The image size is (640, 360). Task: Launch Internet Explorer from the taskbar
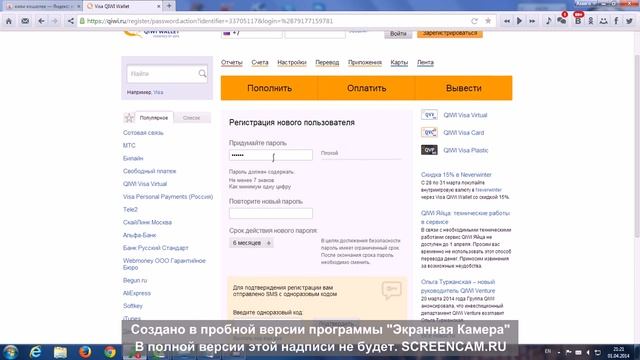click(x=36, y=352)
